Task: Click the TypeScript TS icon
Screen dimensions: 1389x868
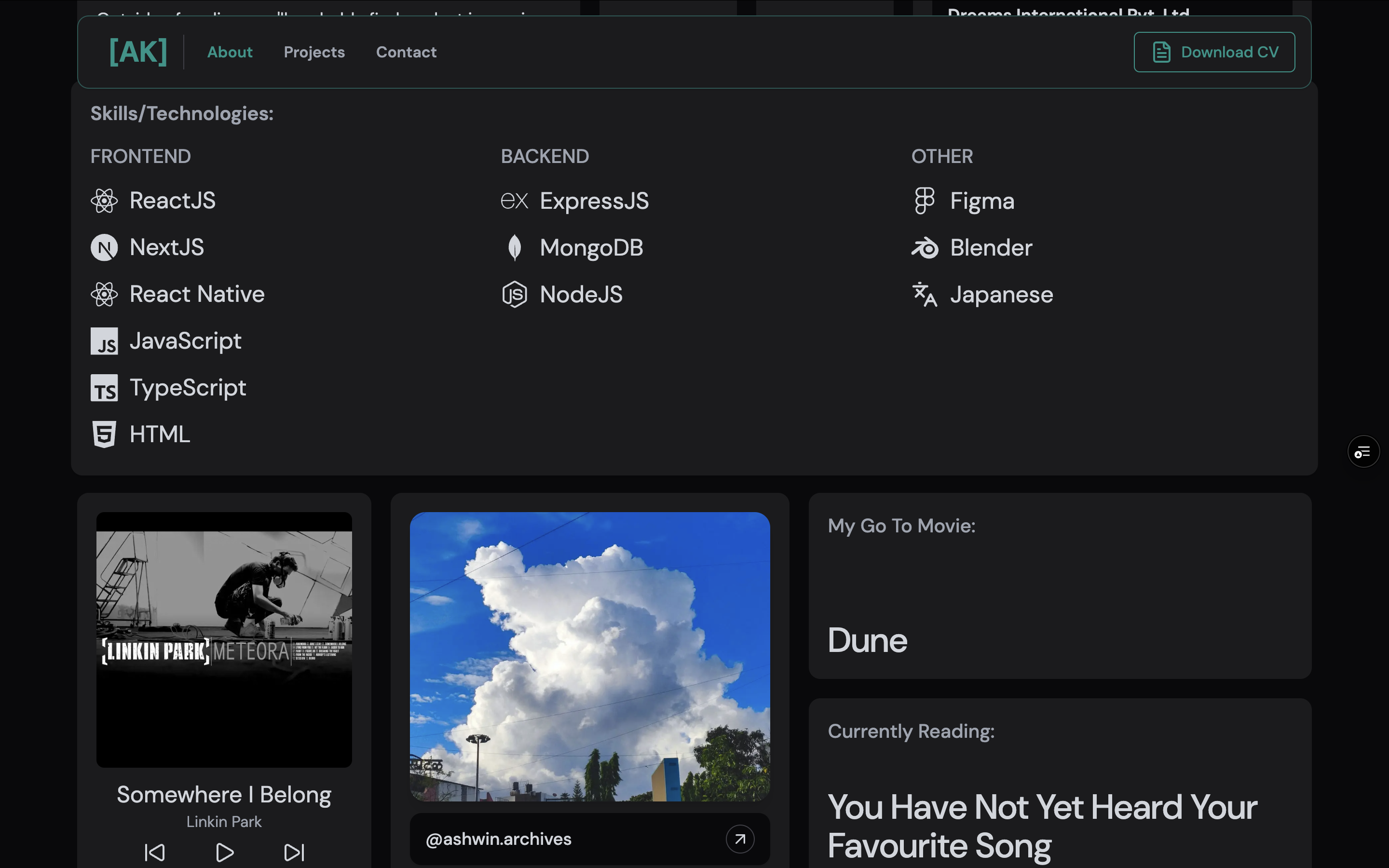Action: tap(104, 388)
